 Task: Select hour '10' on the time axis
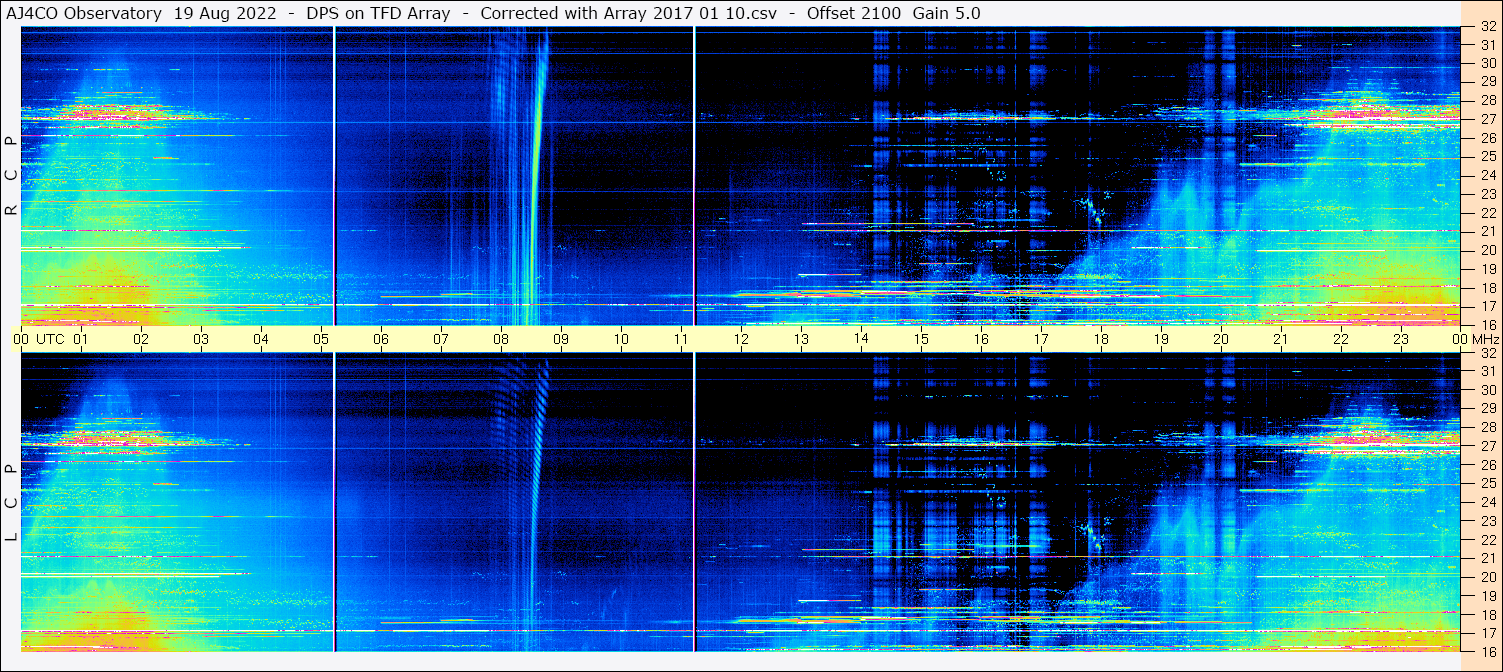tap(622, 339)
